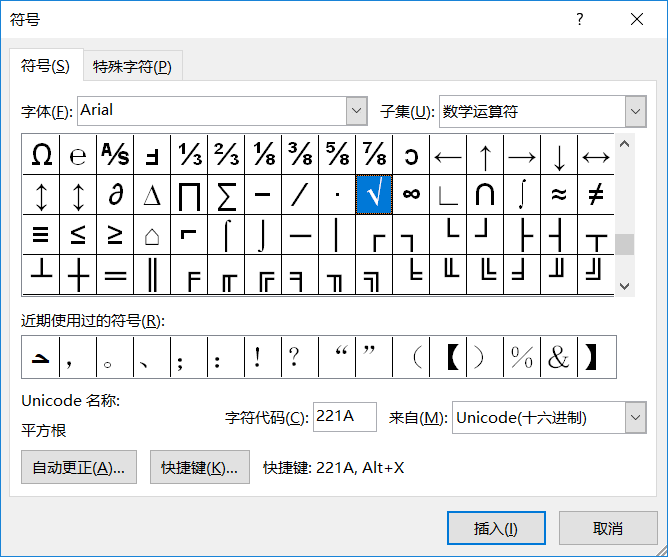
Task: Switch to the 符号(S) tab
Action: point(46,66)
